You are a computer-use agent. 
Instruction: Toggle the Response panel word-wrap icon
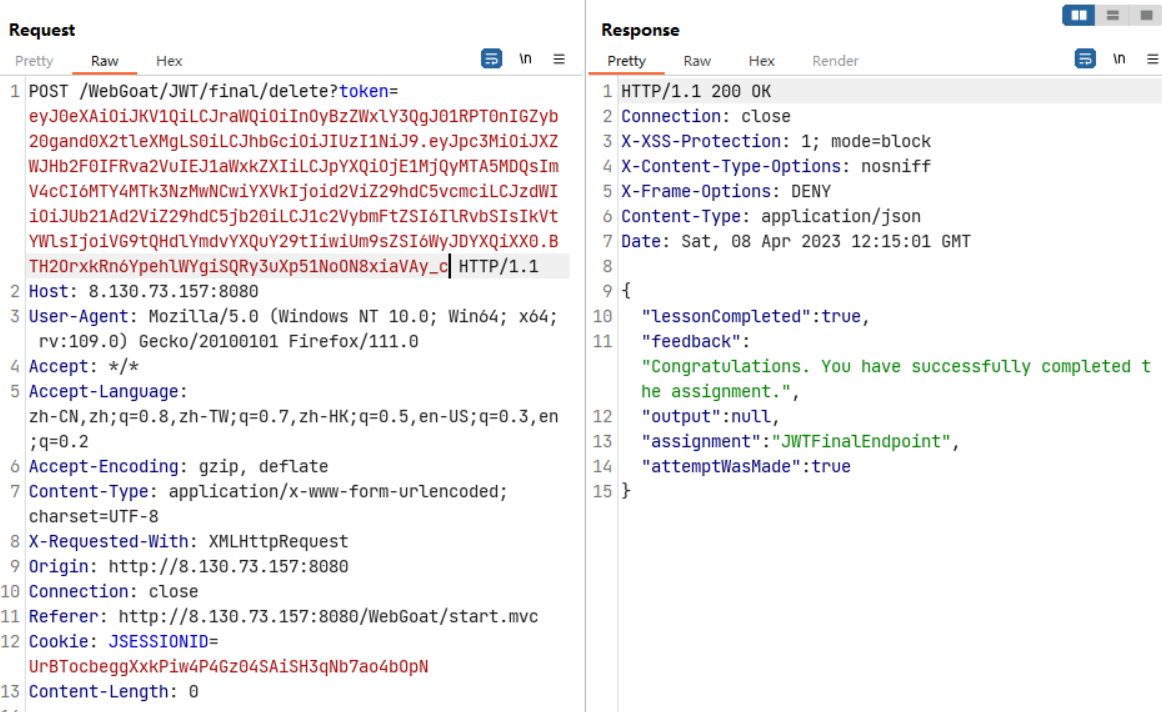tap(1085, 59)
